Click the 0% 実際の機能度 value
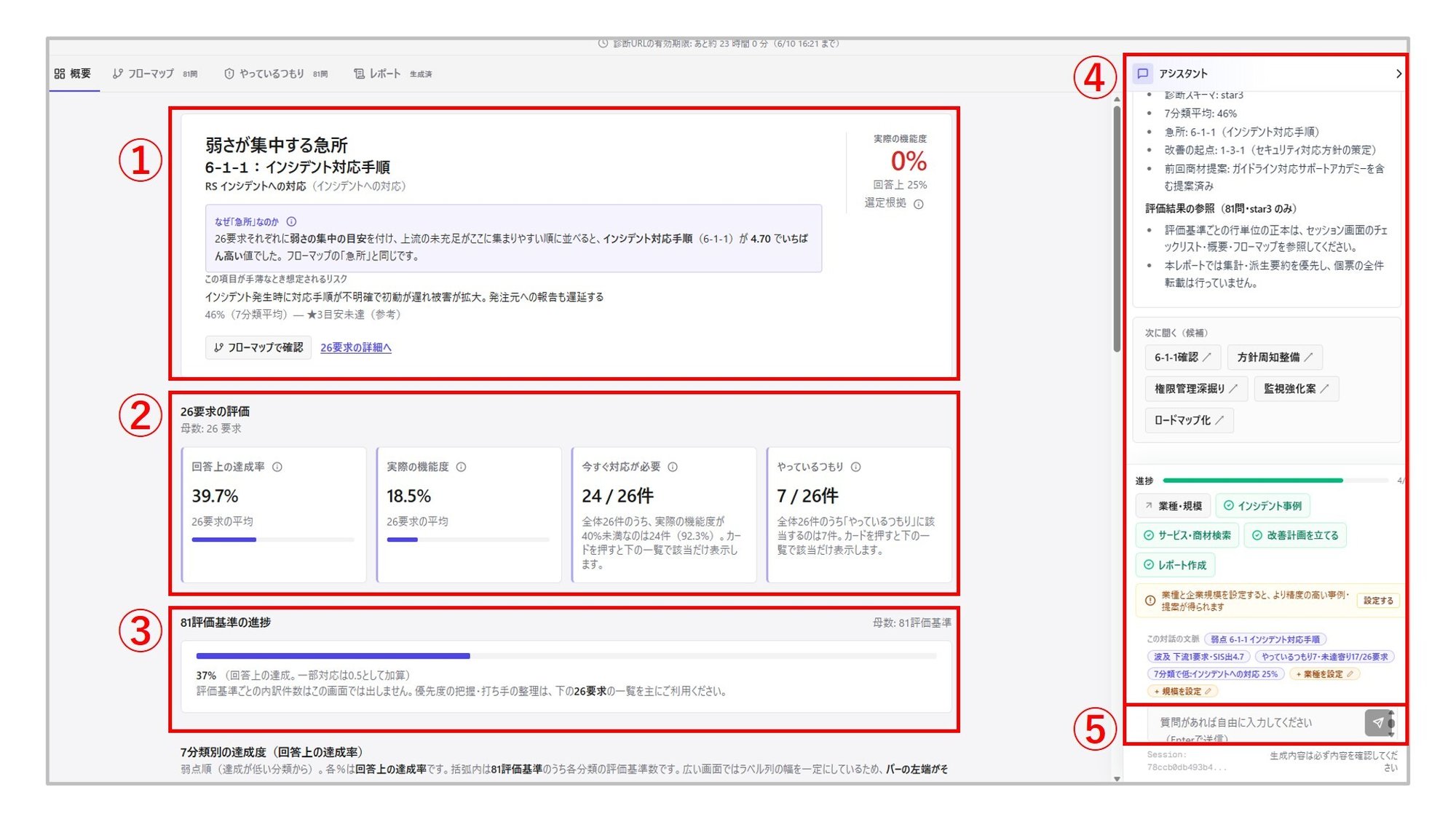 (909, 160)
